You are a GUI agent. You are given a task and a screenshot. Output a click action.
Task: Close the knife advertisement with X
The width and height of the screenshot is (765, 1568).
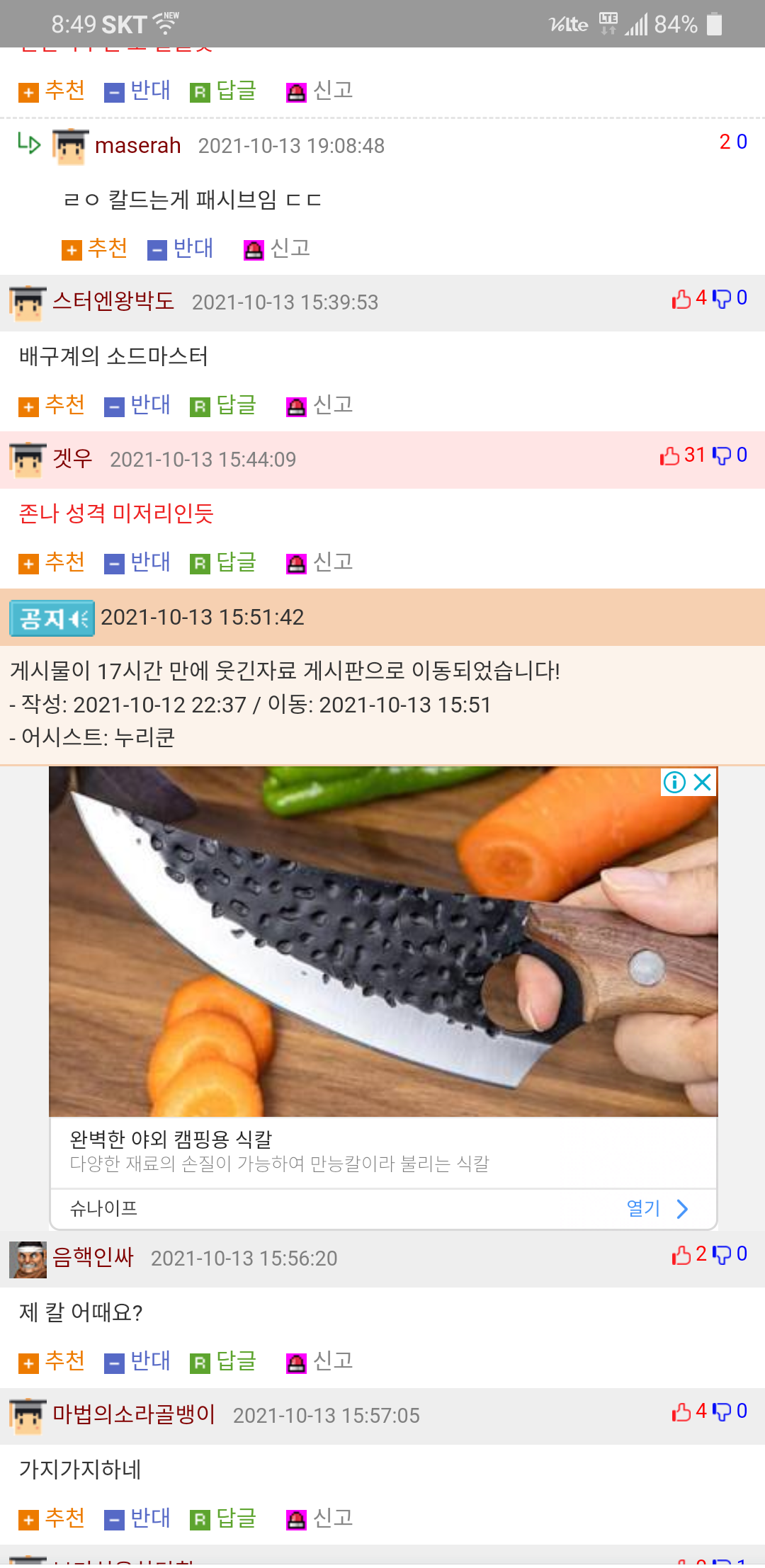point(703,782)
